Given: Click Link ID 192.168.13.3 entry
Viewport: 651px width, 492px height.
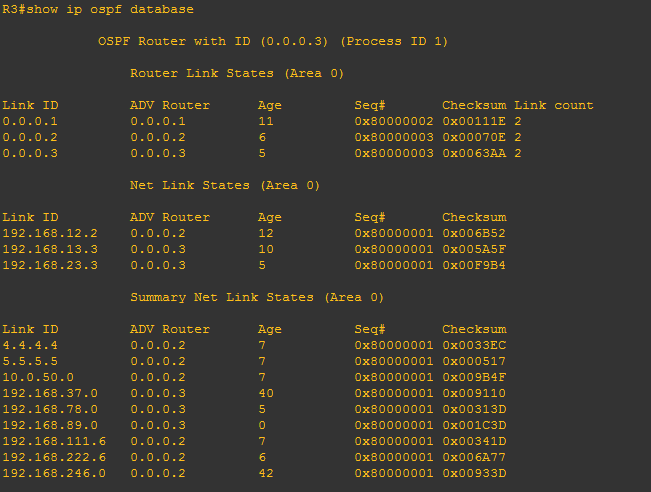Looking at the screenshot, I should click(50, 249).
